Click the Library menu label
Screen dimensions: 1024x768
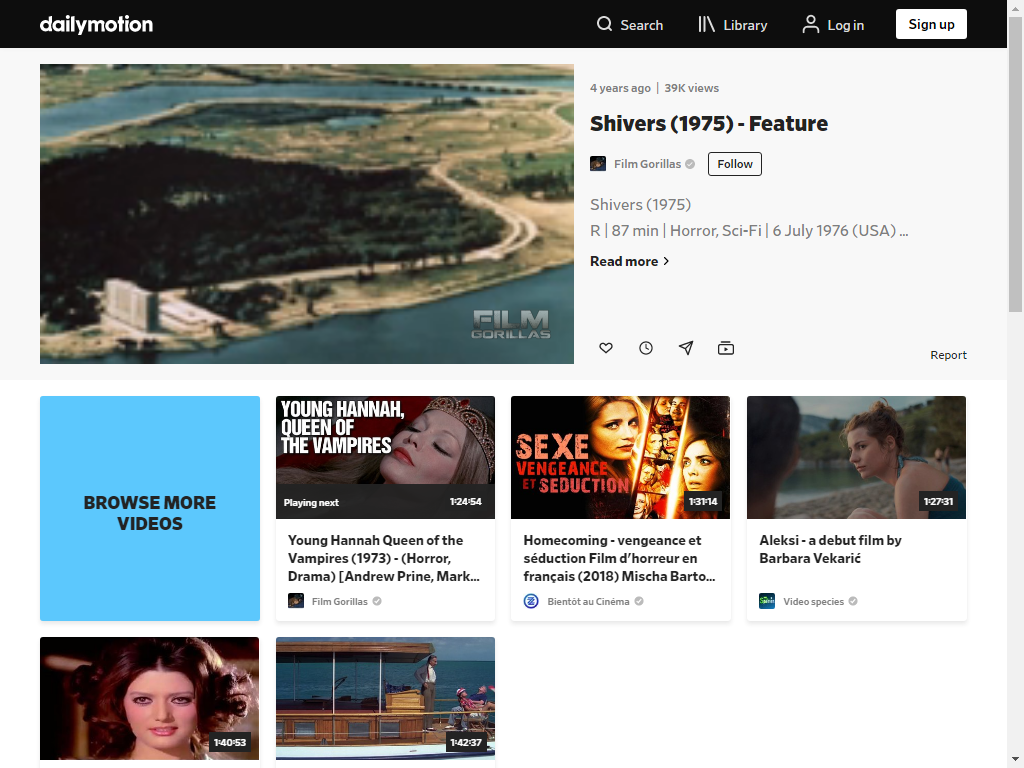point(745,25)
